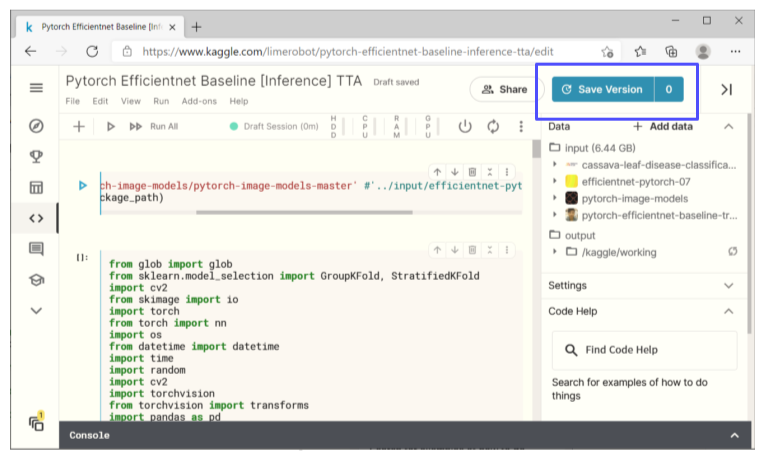The width and height of the screenshot is (767, 460).
Task: Open the Discussions comment icon in sidebar
Action: (36, 249)
